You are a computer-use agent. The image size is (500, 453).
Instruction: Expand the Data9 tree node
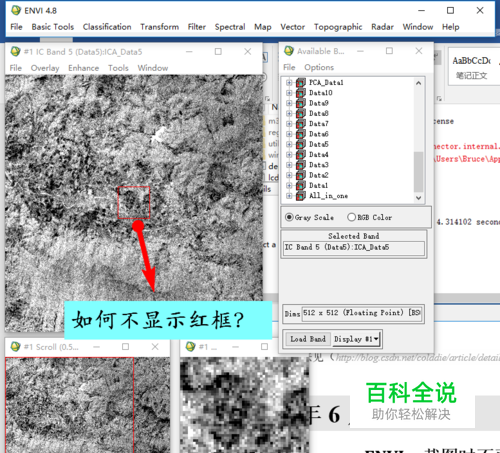coord(289,103)
